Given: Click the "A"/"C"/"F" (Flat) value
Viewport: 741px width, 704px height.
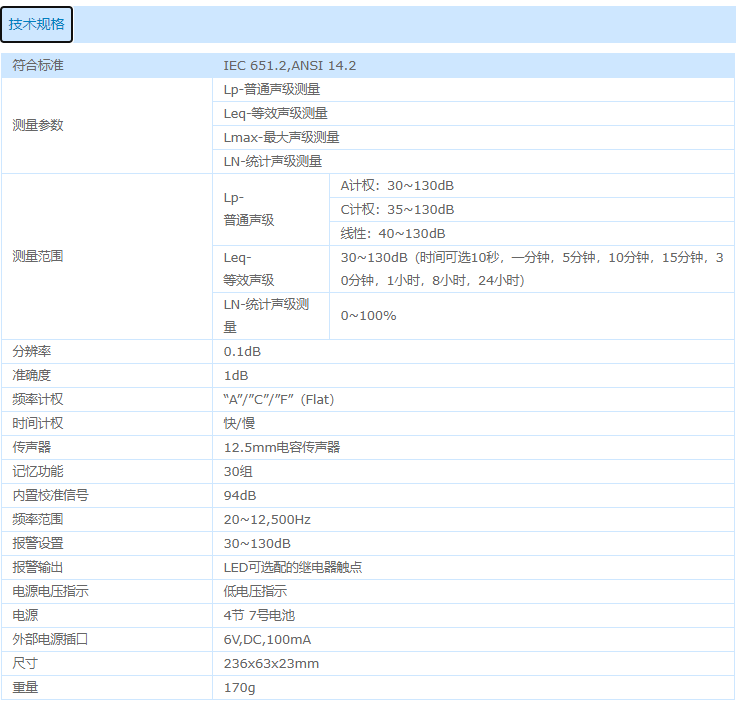Looking at the screenshot, I should point(278,399).
